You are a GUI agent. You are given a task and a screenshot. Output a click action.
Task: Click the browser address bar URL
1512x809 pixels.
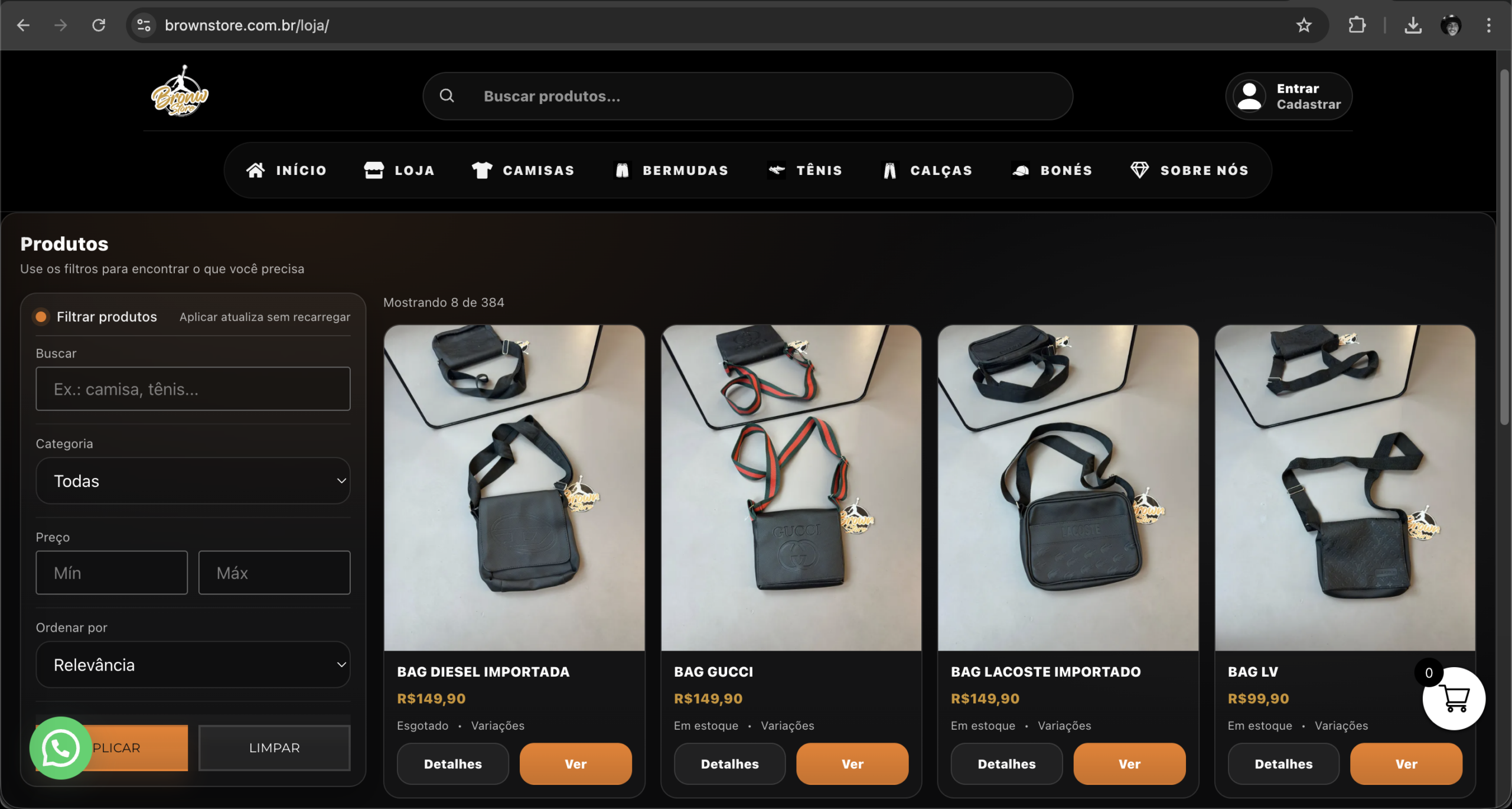pos(247,25)
